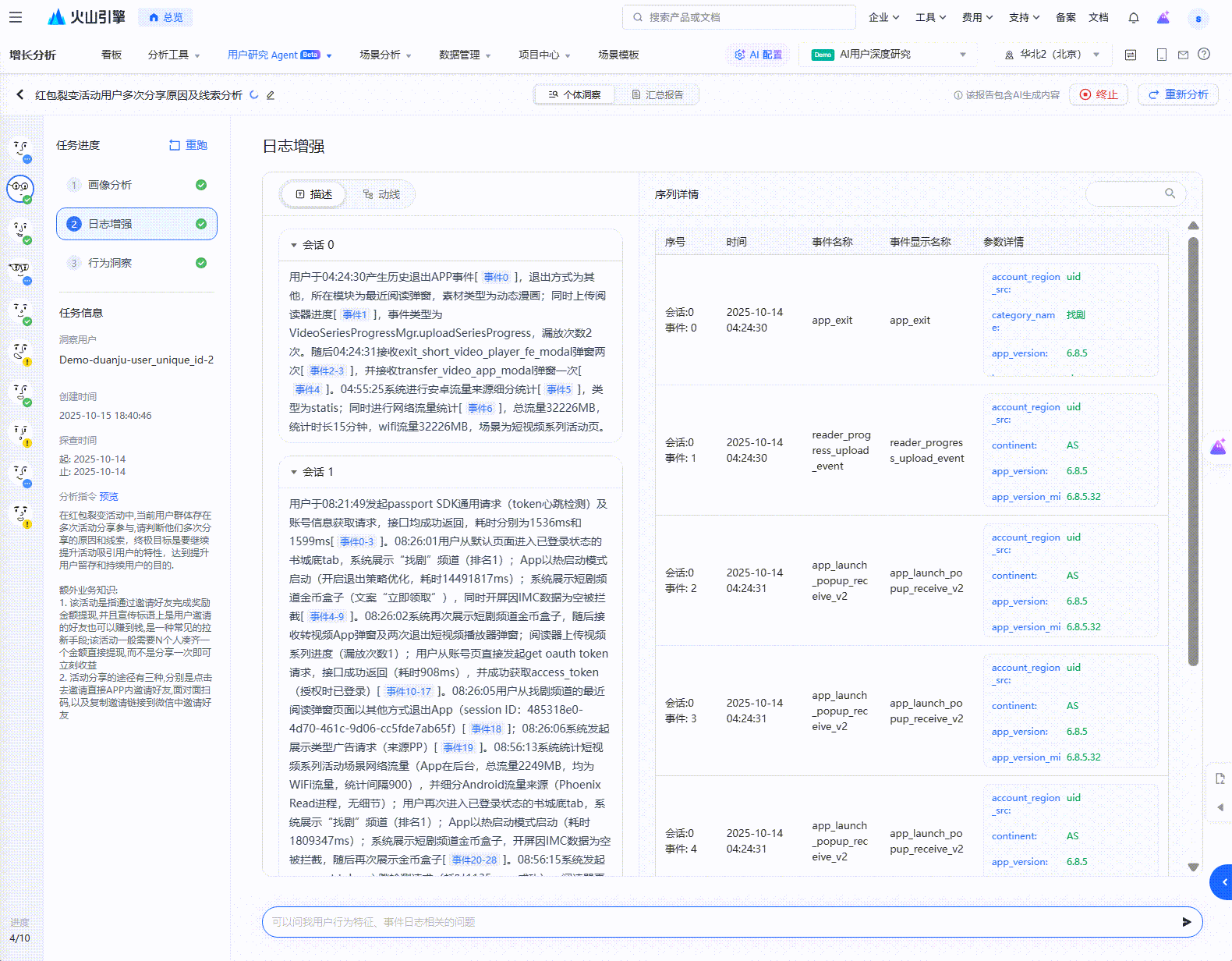Screen dimensions: 1232x961
Task: Open the 场景分析 menu
Action: coord(385,55)
